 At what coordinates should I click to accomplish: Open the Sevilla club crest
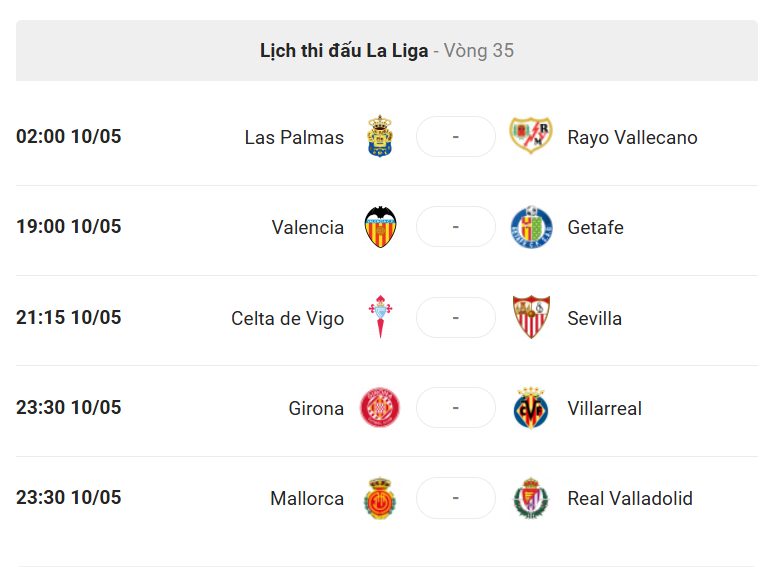click(531, 317)
